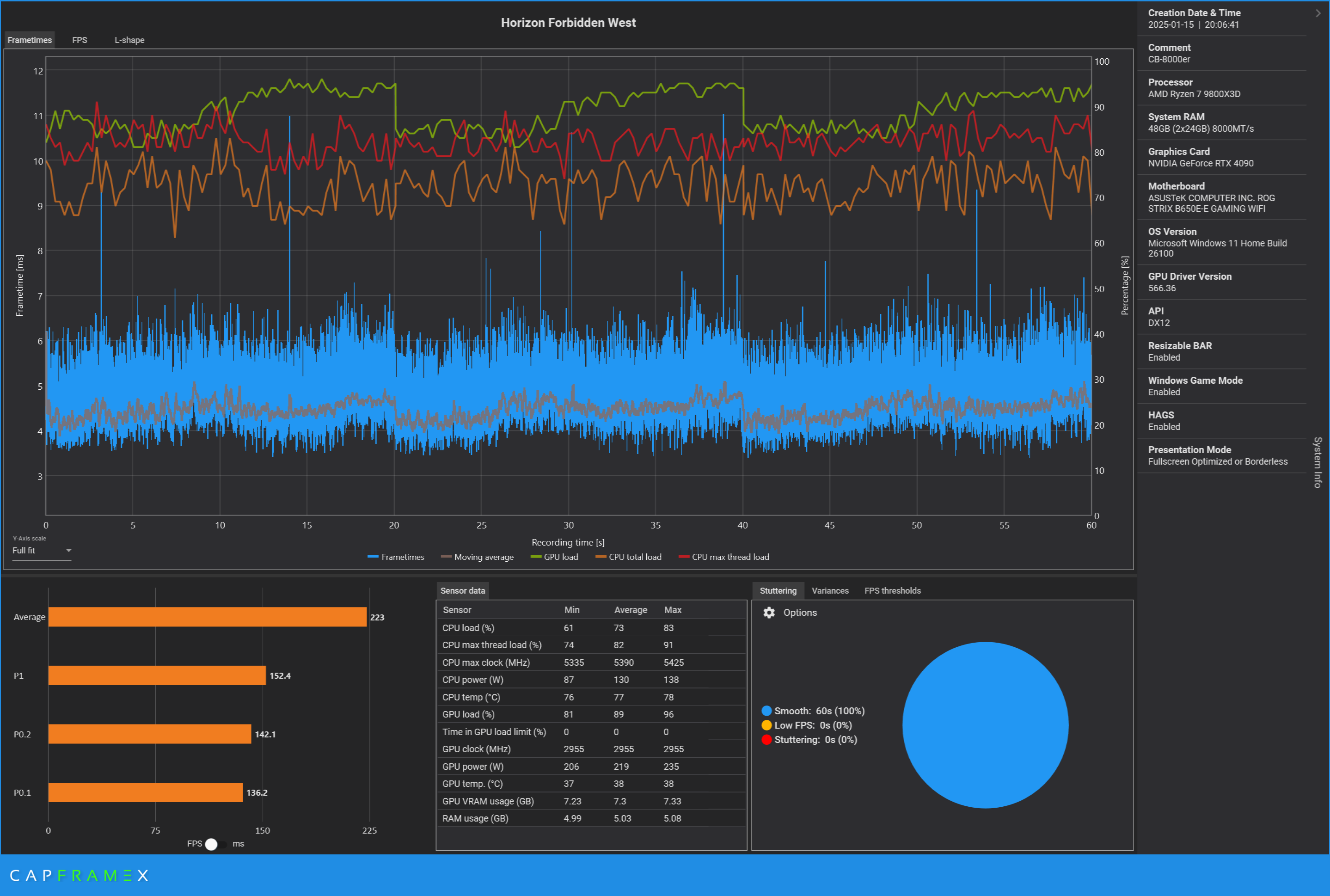Viewport: 1330px width, 896px height.
Task: Select the GPU clock (MHz) row
Action: point(591,749)
